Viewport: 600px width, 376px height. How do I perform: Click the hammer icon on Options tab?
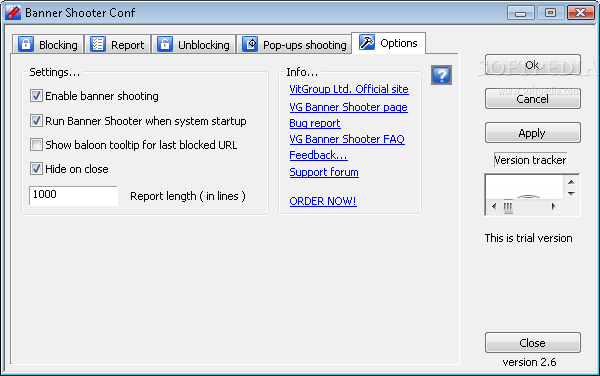[x=367, y=42]
